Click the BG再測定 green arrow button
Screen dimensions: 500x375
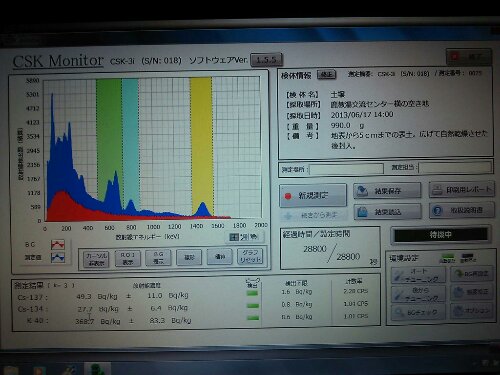point(472,274)
